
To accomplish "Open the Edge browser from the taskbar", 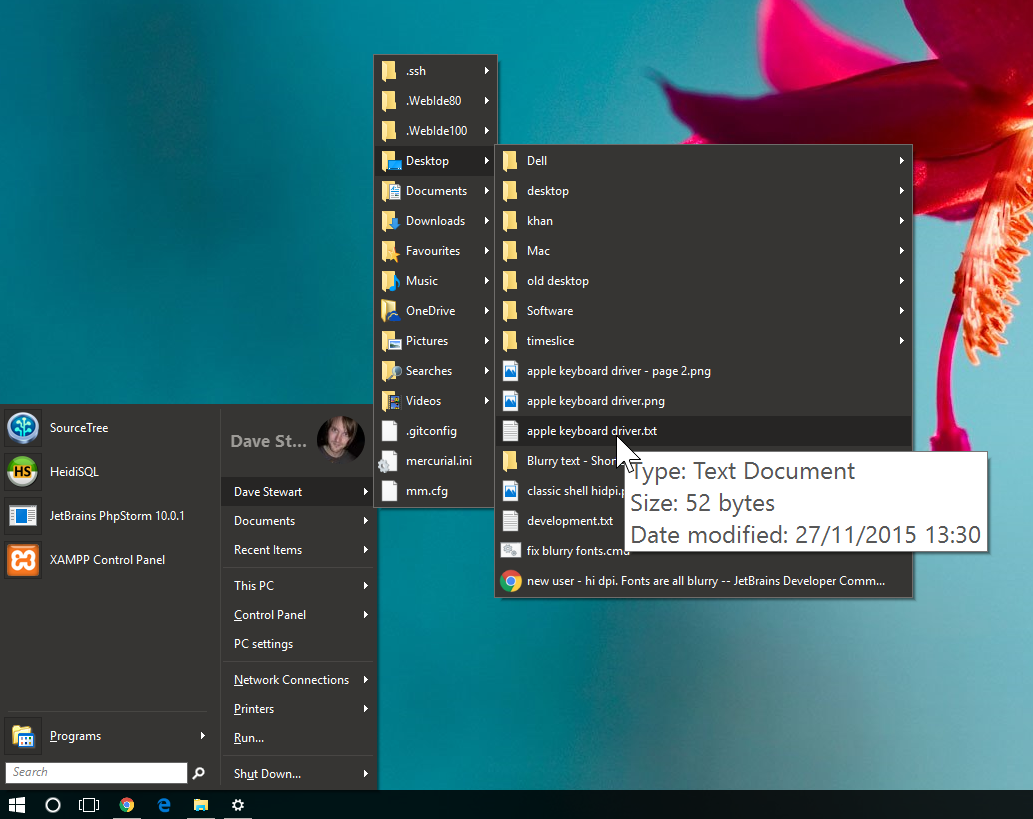I will (x=164, y=805).
